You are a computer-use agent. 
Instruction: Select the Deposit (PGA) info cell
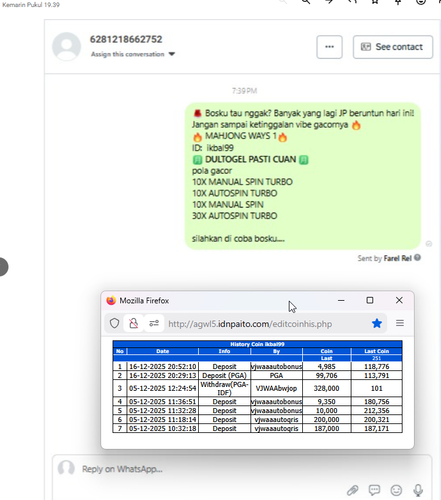click(x=224, y=375)
